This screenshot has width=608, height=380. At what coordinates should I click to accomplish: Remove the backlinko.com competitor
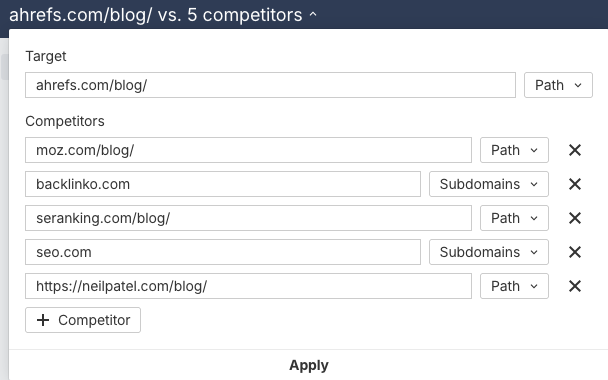(575, 184)
